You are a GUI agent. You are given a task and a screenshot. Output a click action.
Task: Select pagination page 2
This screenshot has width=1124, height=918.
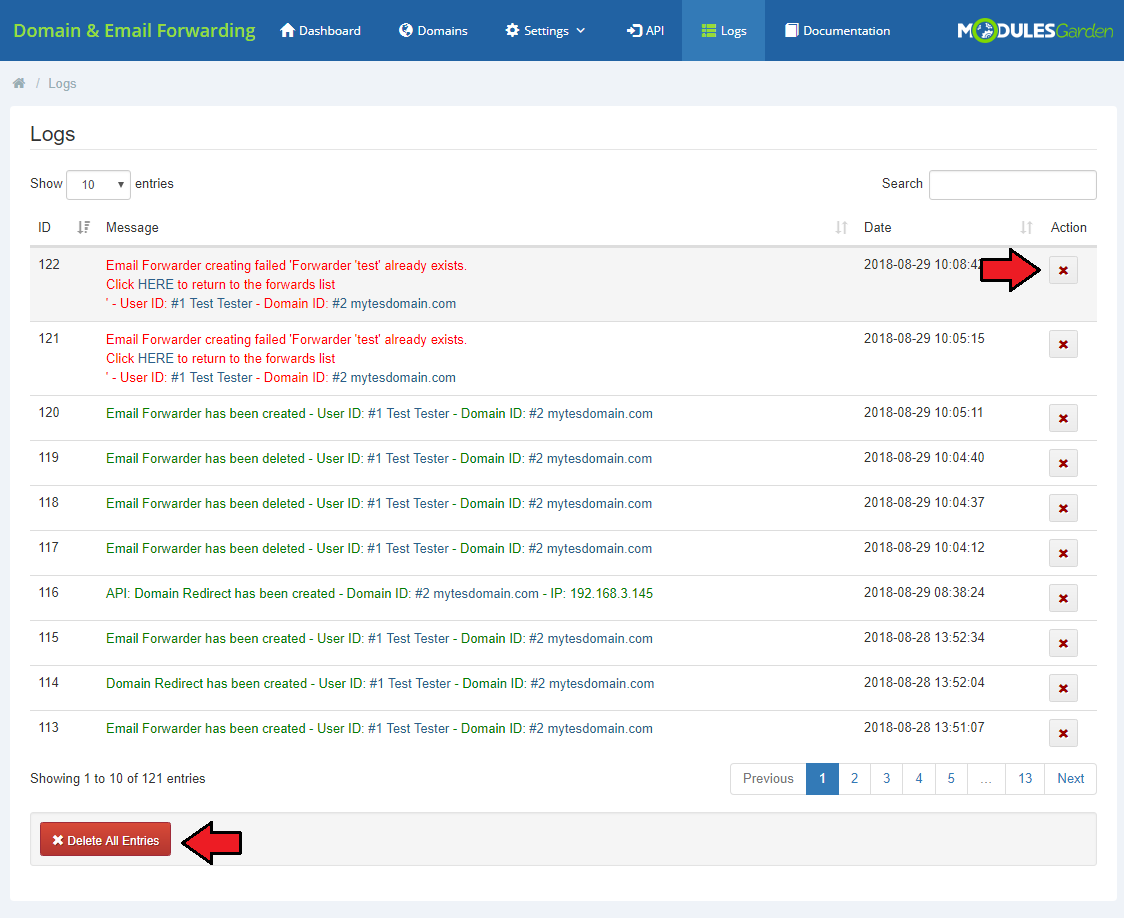coord(854,779)
